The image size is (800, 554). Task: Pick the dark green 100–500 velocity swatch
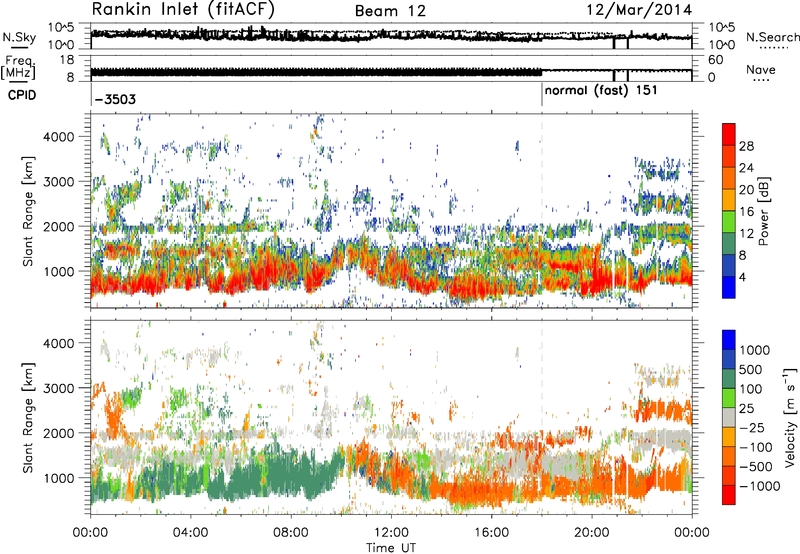(729, 379)
